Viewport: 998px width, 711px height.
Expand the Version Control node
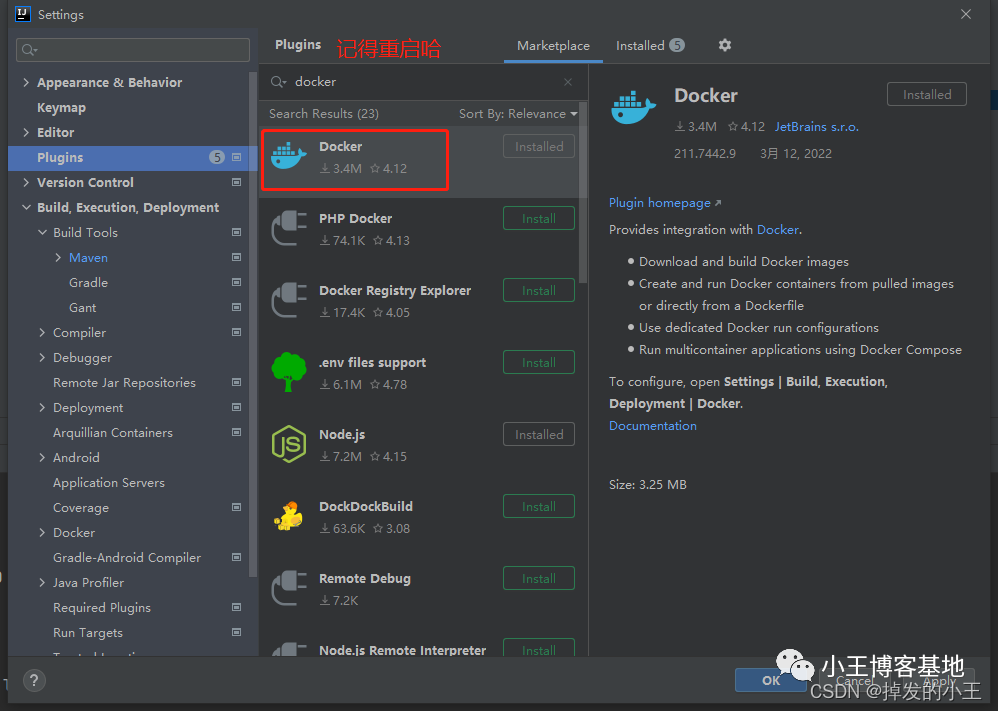pyautogui.click(x=26, y=182)
